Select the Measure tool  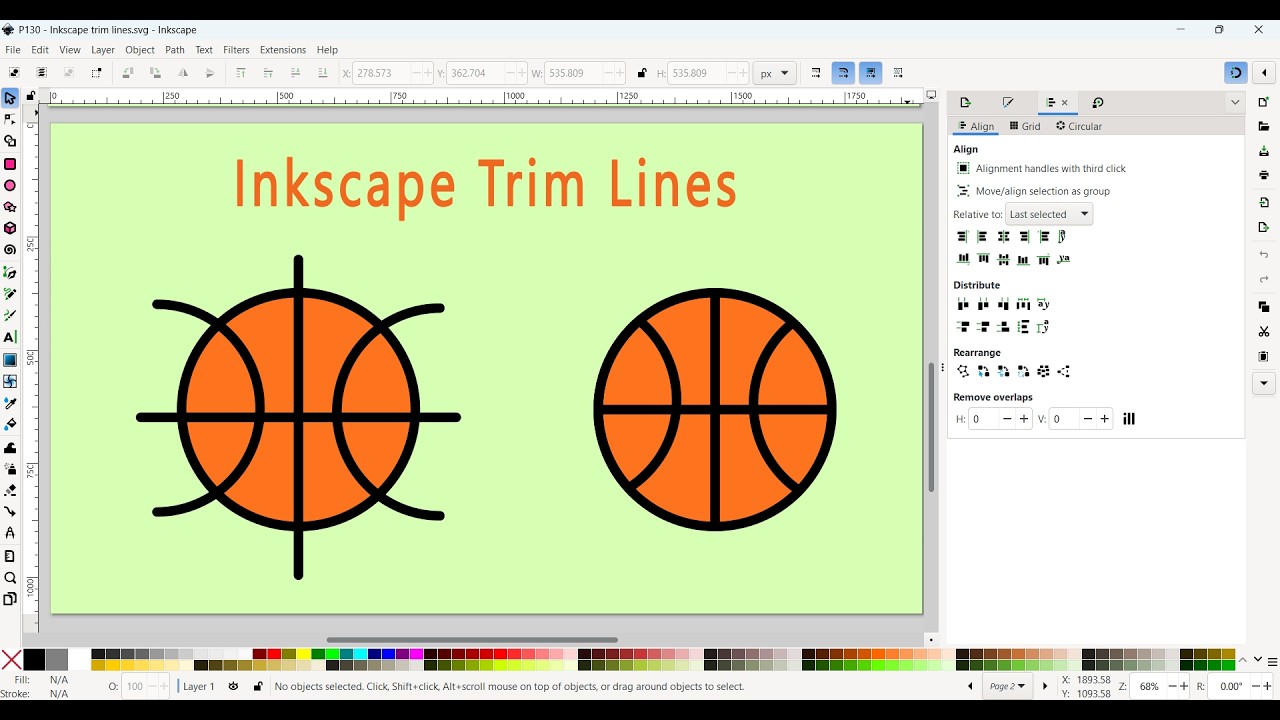(10, 556)
